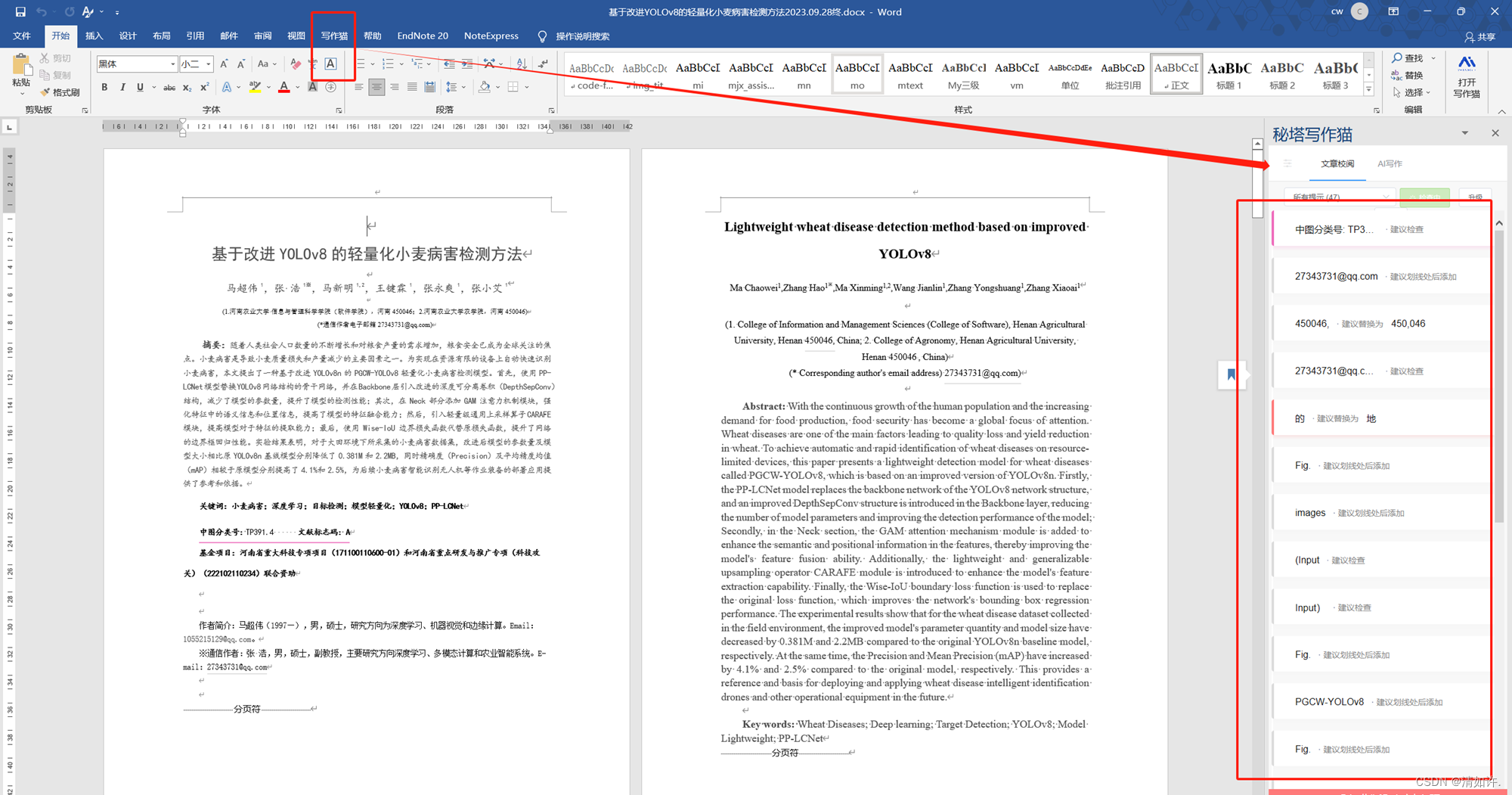1512x795 pixels.
Task: Click the settings sliders icon in the 秘塔写作猫 pane
Action: click(x=1287, y=163)
